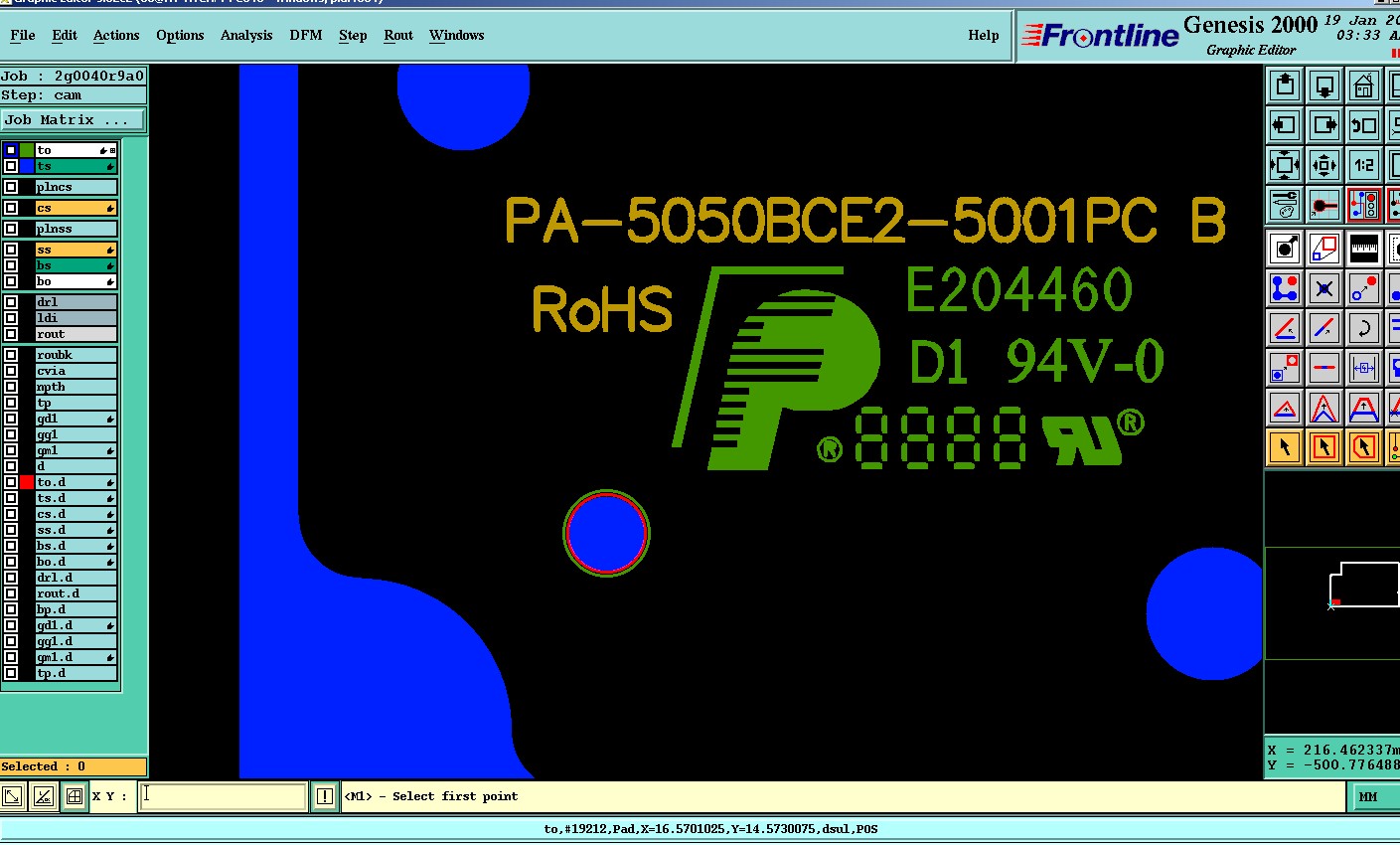Select the layer named ggl.d
The width and height of the screenshot is (1400, 845).
pyautogui.click(x=77, y=641)
